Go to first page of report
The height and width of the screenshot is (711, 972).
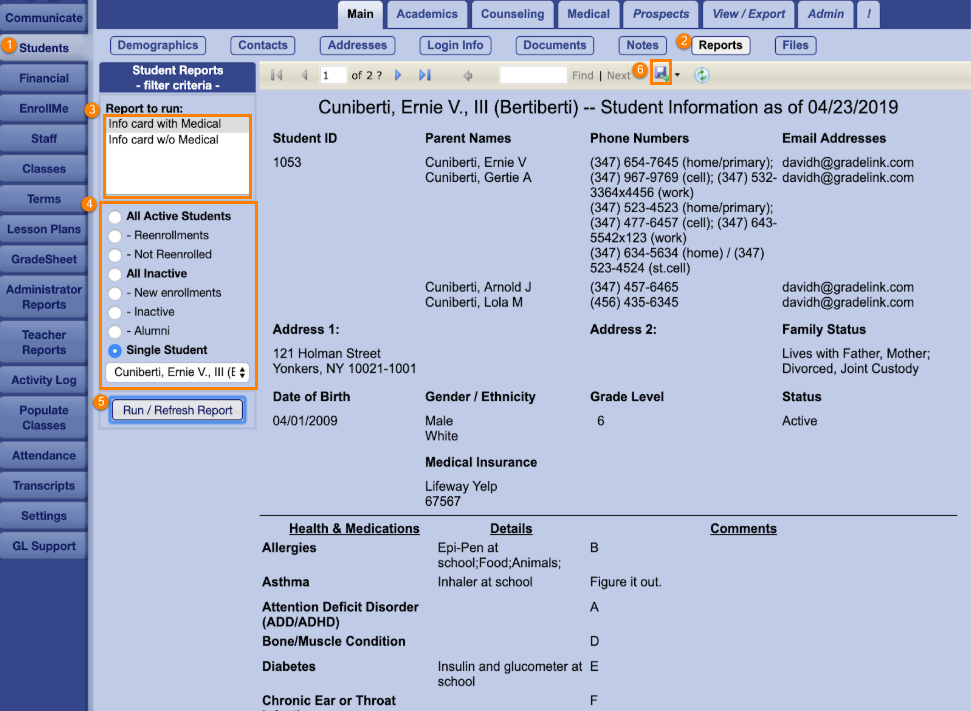[x=276, y=75]
